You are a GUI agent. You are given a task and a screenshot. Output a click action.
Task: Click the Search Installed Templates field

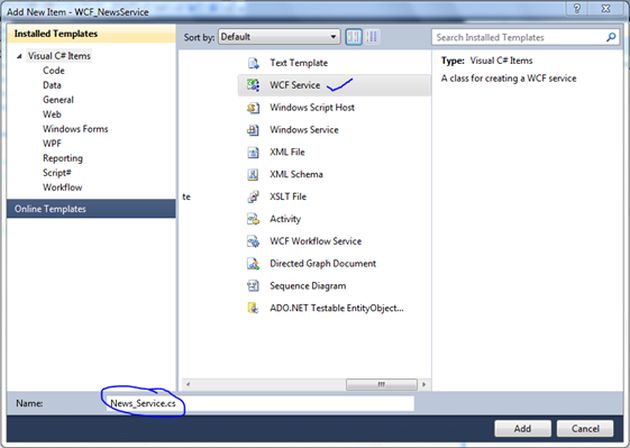click(x=525, y=37)
